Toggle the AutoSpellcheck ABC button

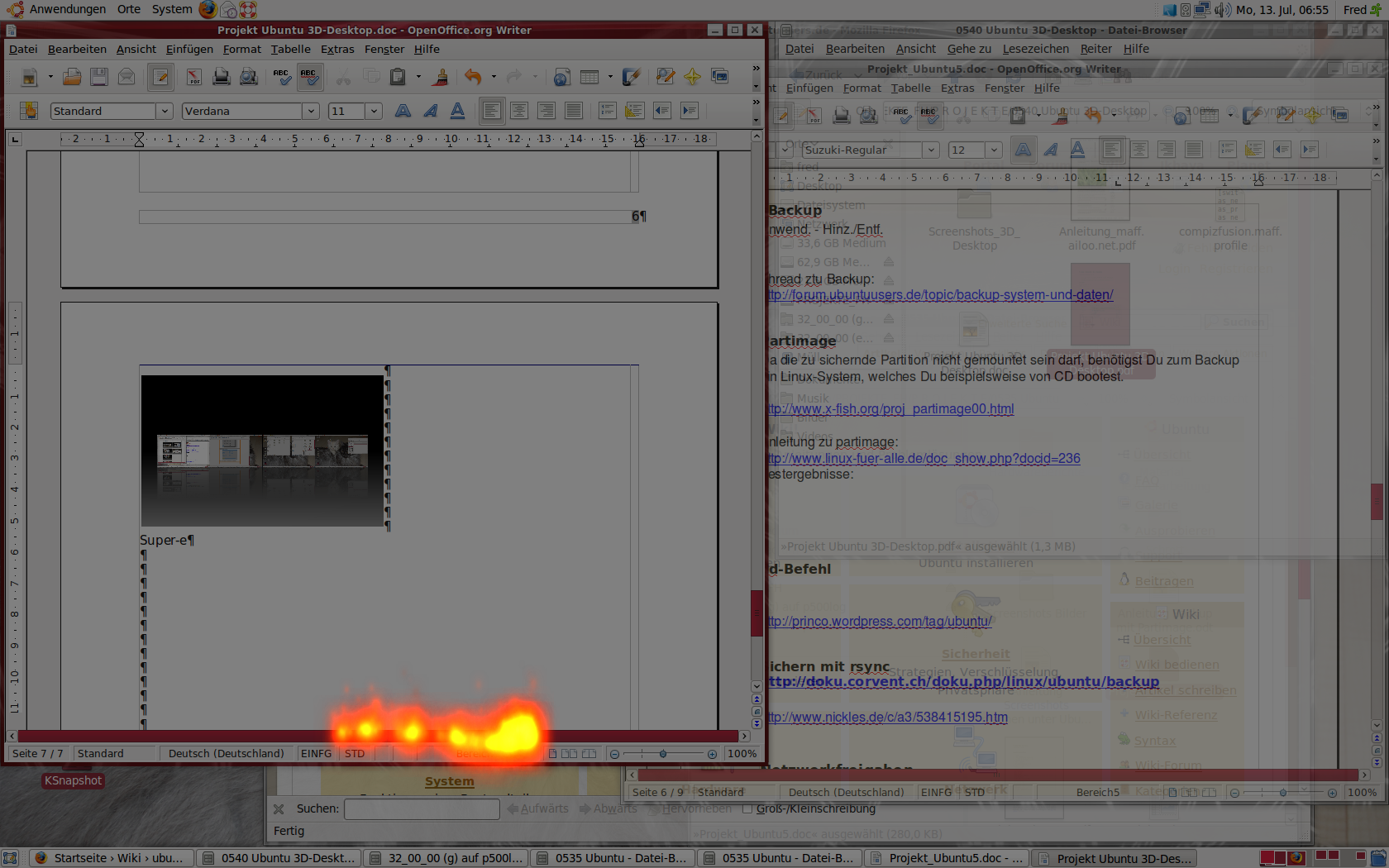point(309,78)
